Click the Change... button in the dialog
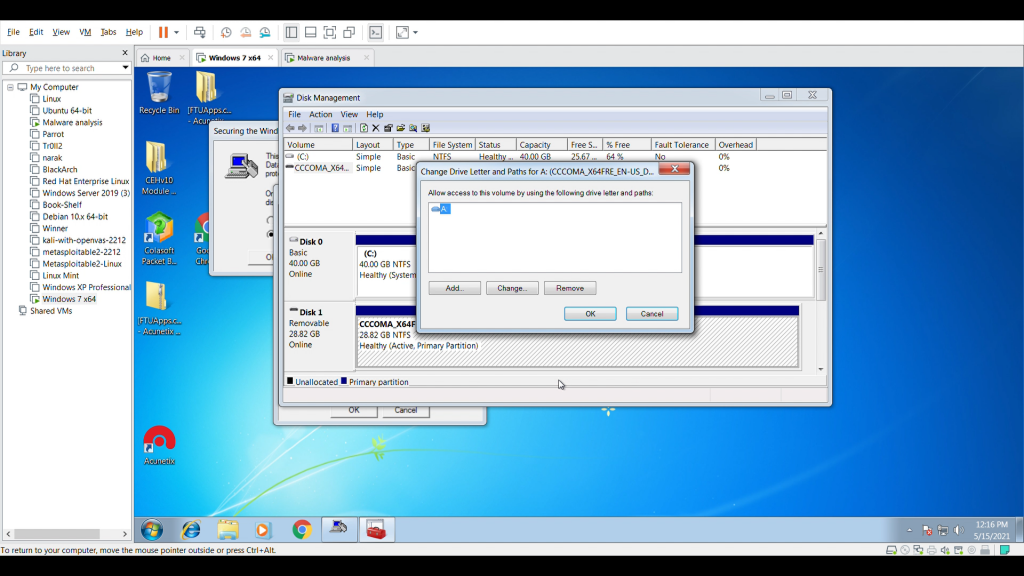 (x=512, y=288)
